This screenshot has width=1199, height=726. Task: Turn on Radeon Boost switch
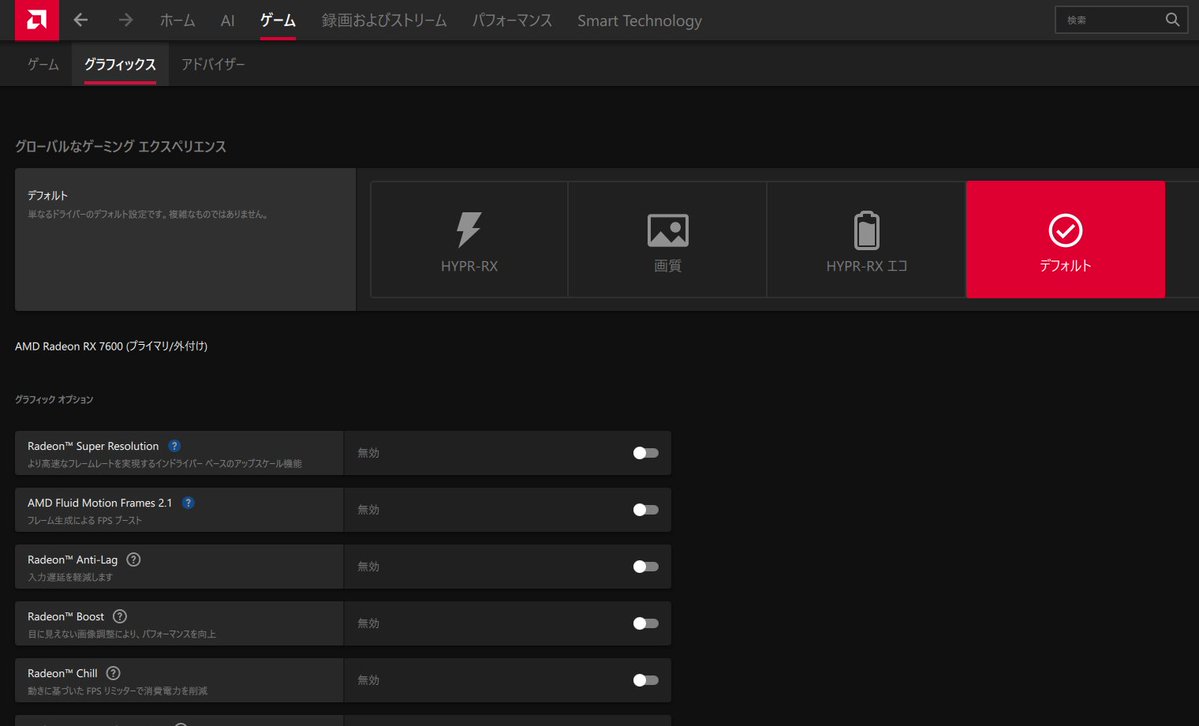click(645, 623)
